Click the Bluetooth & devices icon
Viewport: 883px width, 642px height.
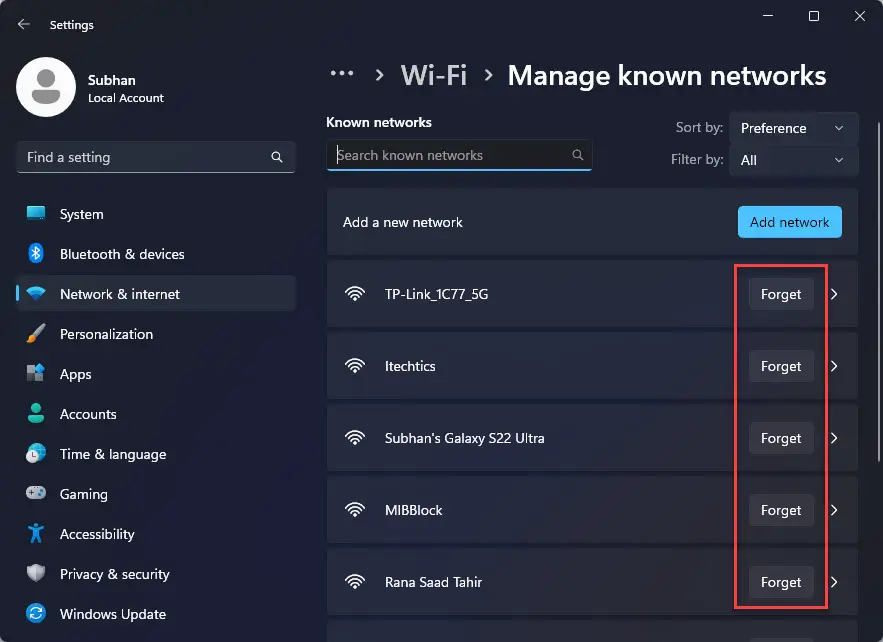[x=36, y=253]
